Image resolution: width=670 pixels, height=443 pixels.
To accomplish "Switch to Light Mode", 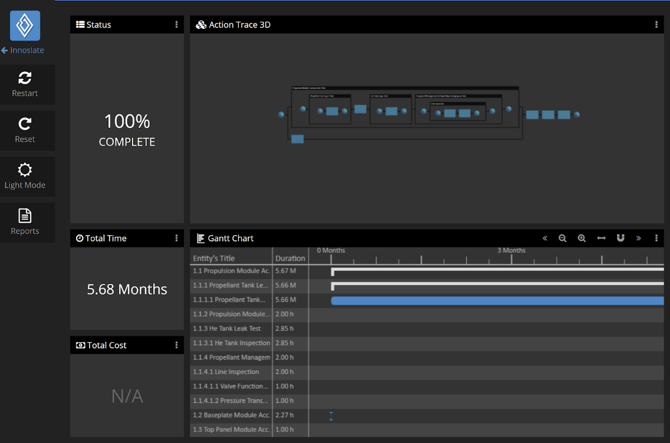I will click(x=25, y=176).
